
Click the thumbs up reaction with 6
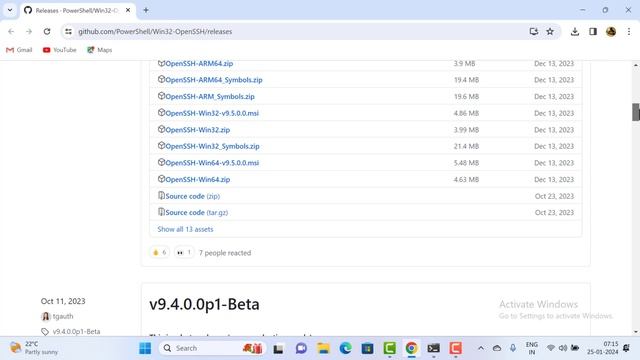coord(160,253)
